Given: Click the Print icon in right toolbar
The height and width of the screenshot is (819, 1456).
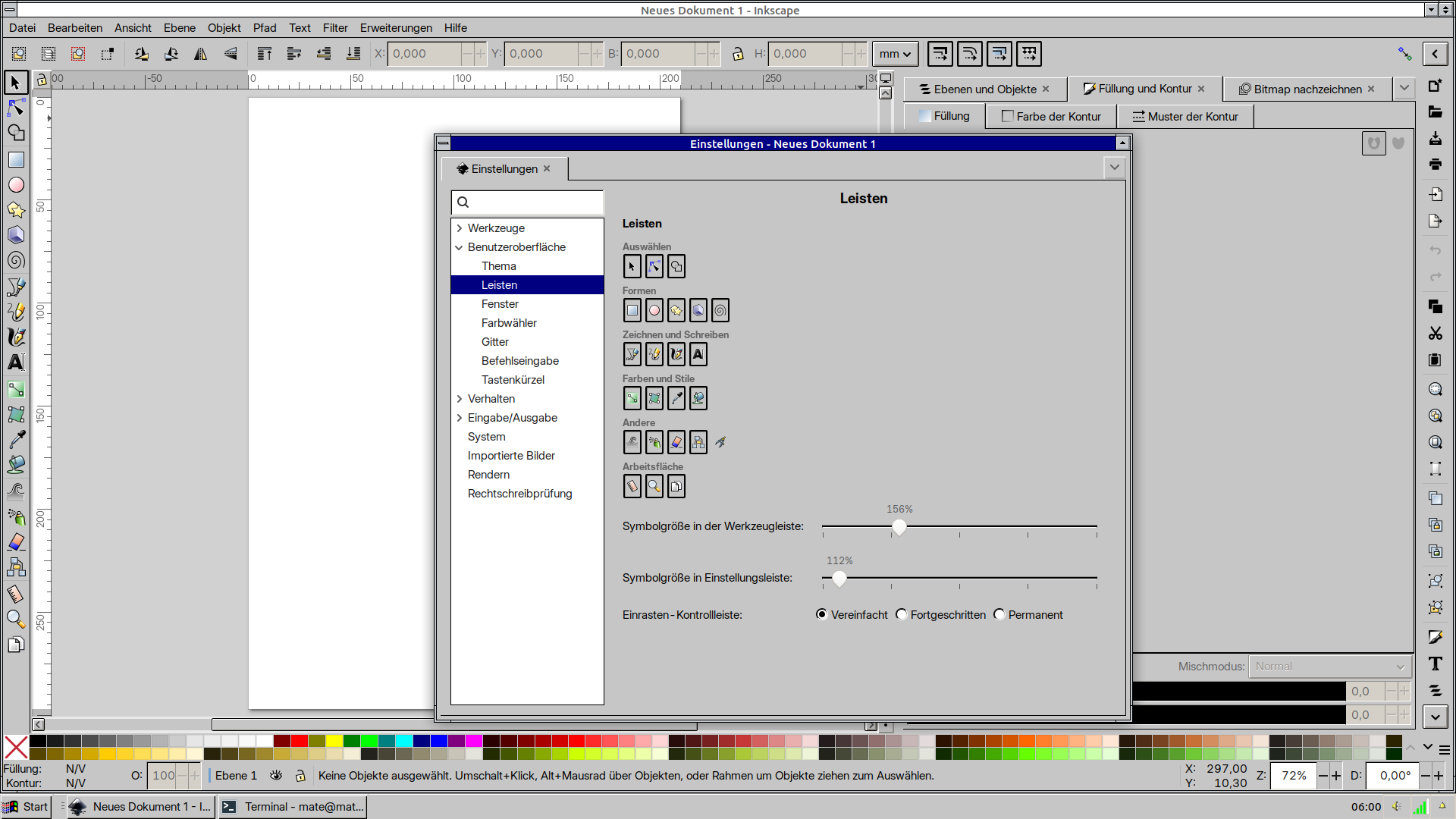Looking at the screenshot, I should tap(1435, 164).
